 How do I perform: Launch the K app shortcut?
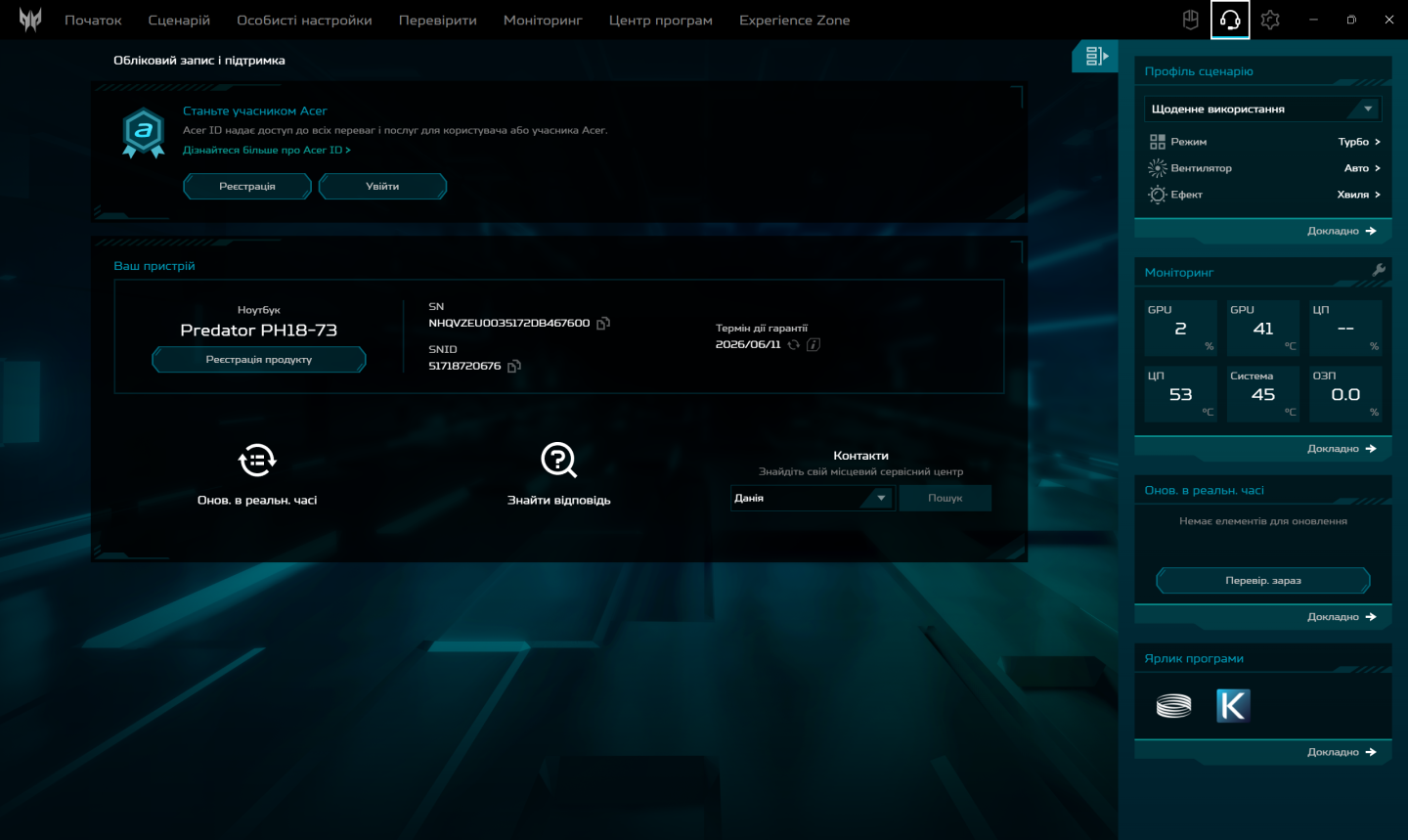(x=1234, y=705)
